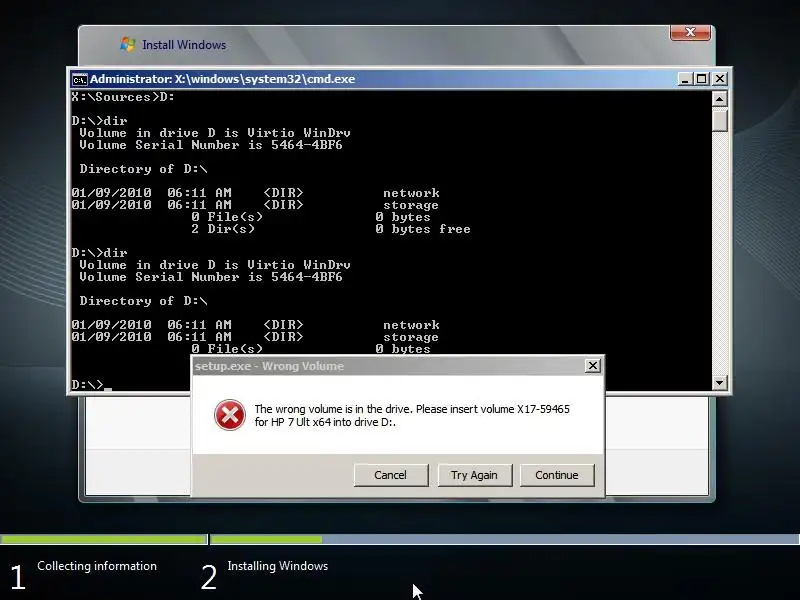The image size is (800, 600).
Task: Click the Installing Windows progress bar
Action: pyautogui.click(x=505, y=539)
